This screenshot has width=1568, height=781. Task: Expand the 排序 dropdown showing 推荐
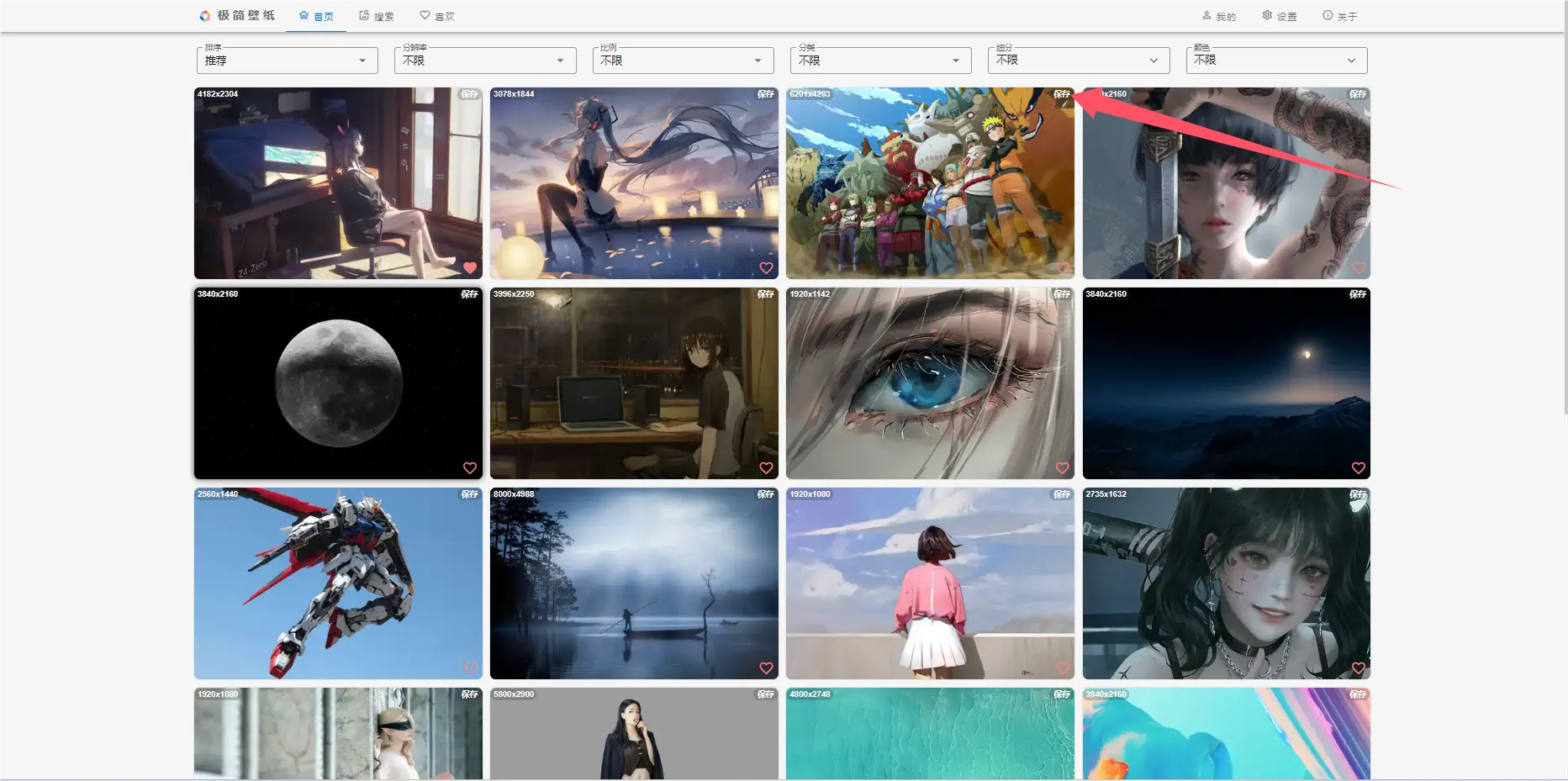288,61
